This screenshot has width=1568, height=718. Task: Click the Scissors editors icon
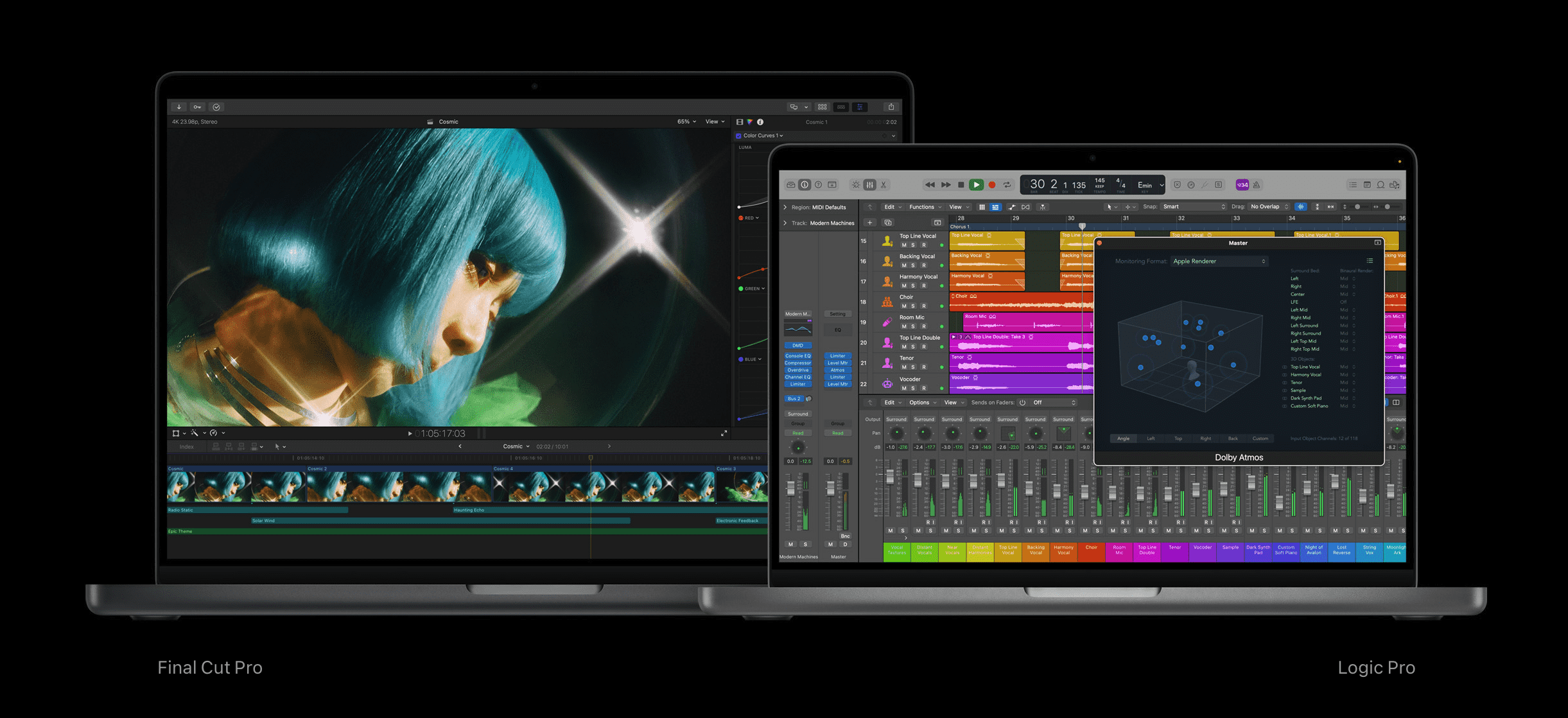884,185
